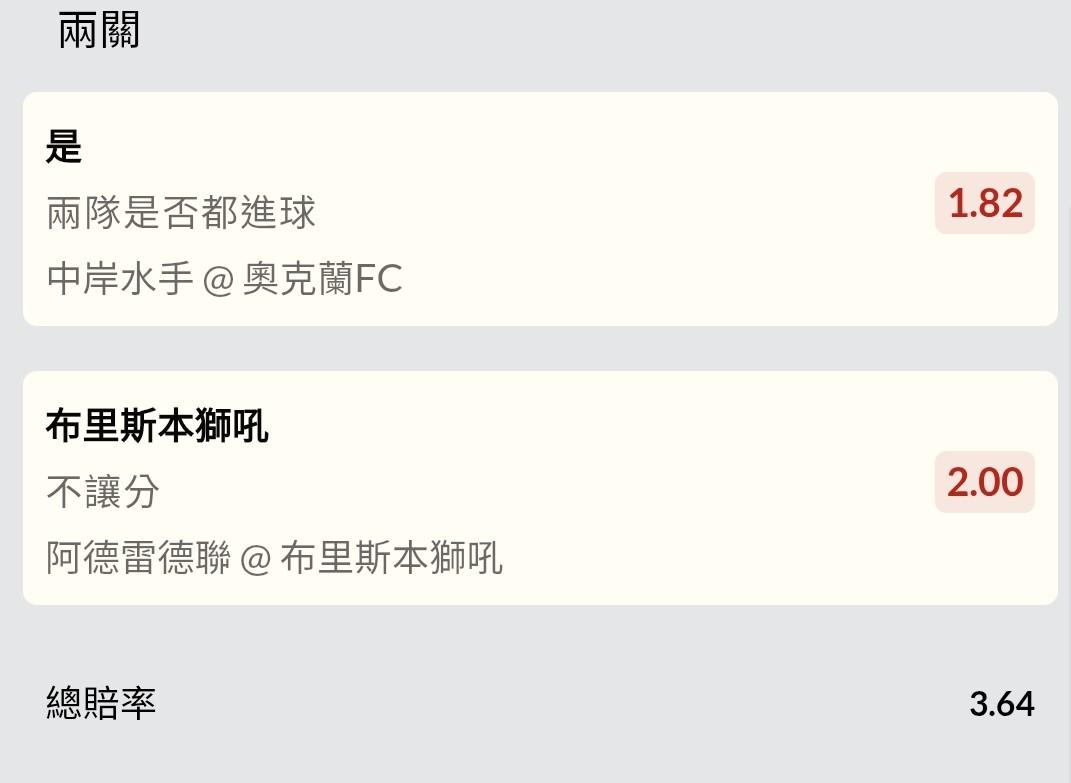Click the 2.00 odds badge
1071x783 pixels.
pyautogui.click(x=985, y=482)
